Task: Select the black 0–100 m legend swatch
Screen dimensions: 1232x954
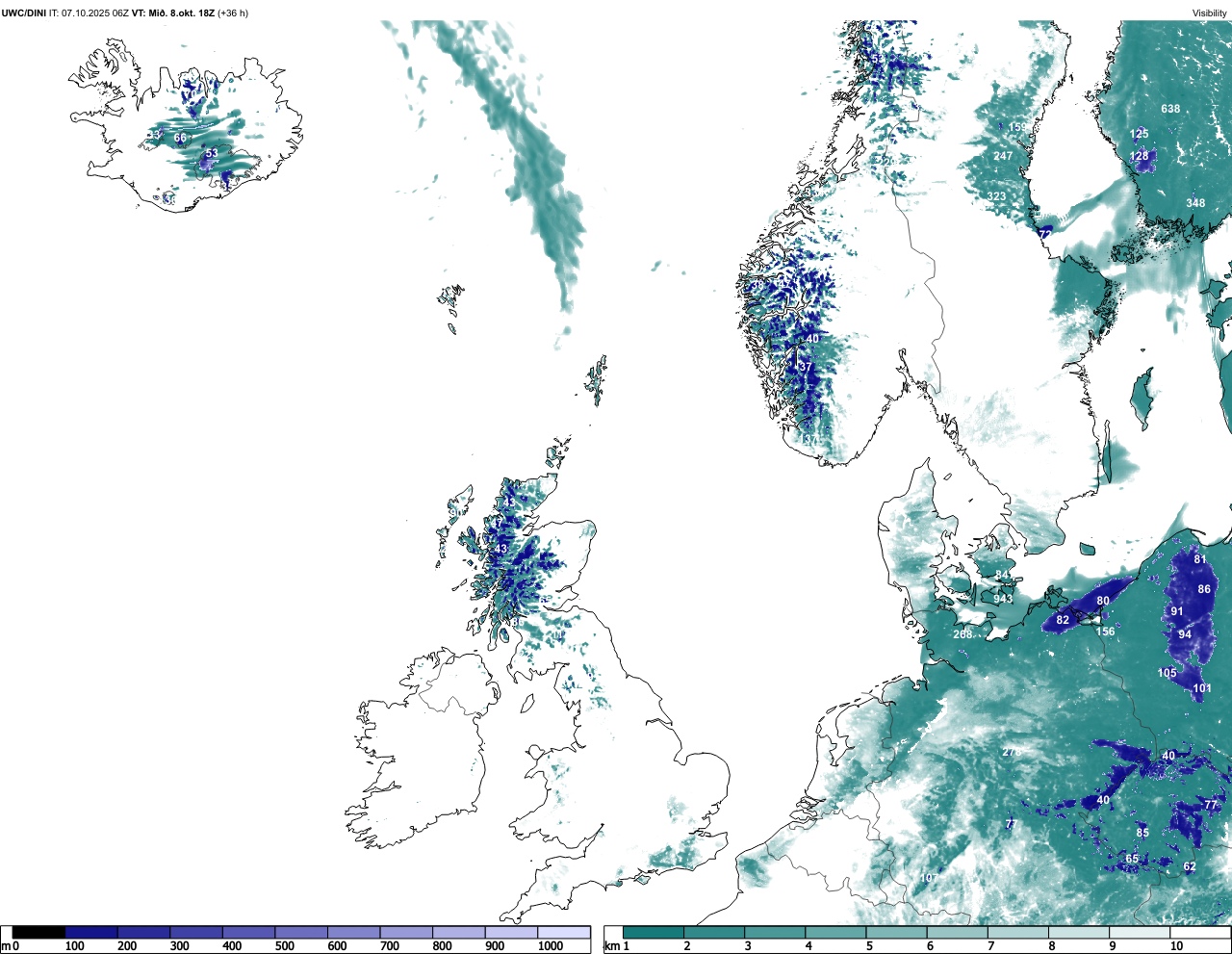Action: click(38, 932)
